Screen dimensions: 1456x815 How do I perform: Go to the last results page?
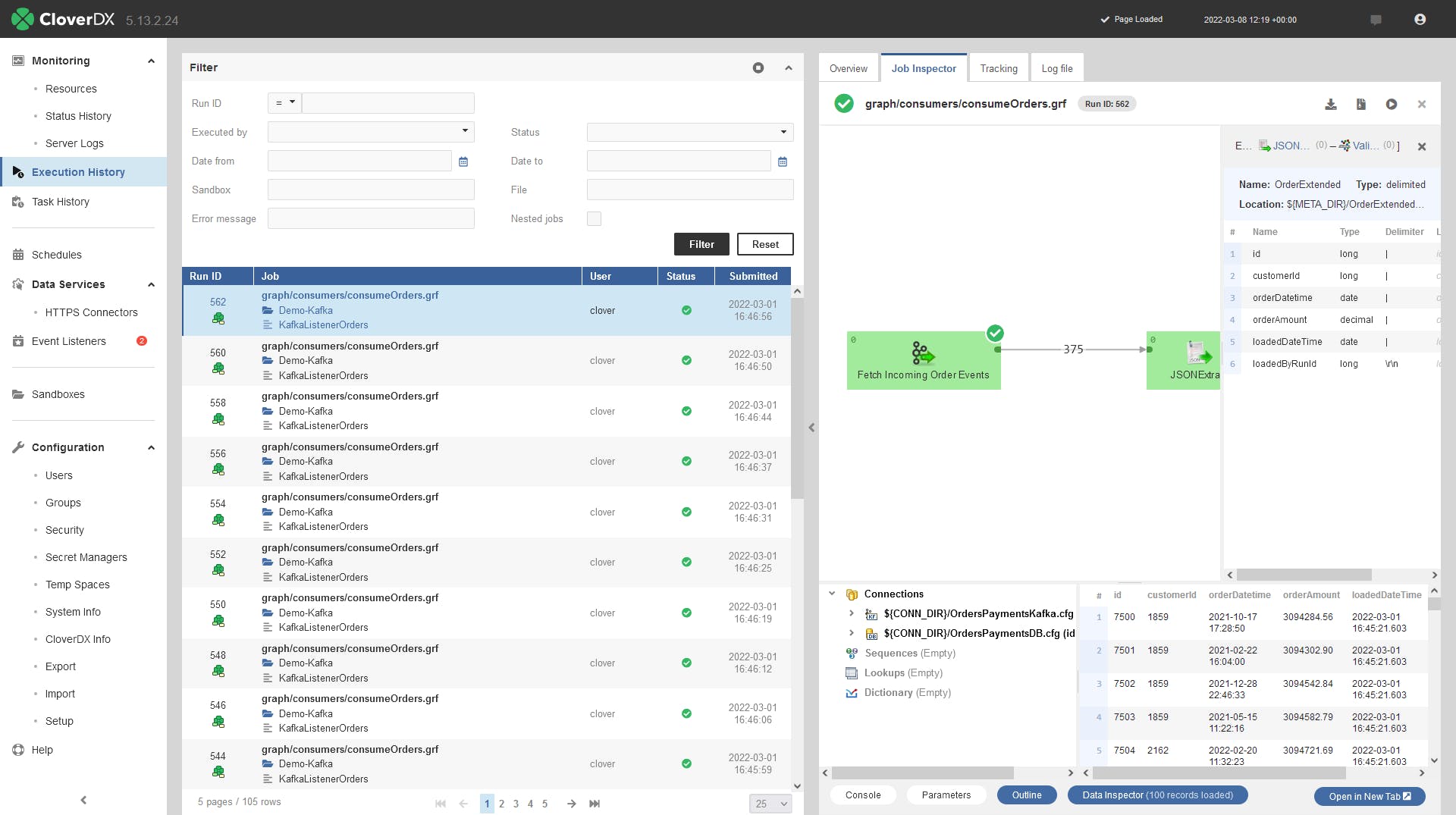click(x=595, y=804)
